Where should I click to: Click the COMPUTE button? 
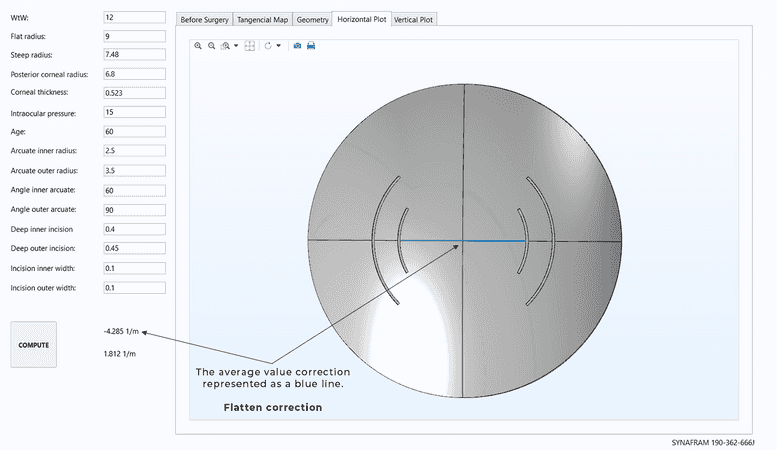(34, 344)
